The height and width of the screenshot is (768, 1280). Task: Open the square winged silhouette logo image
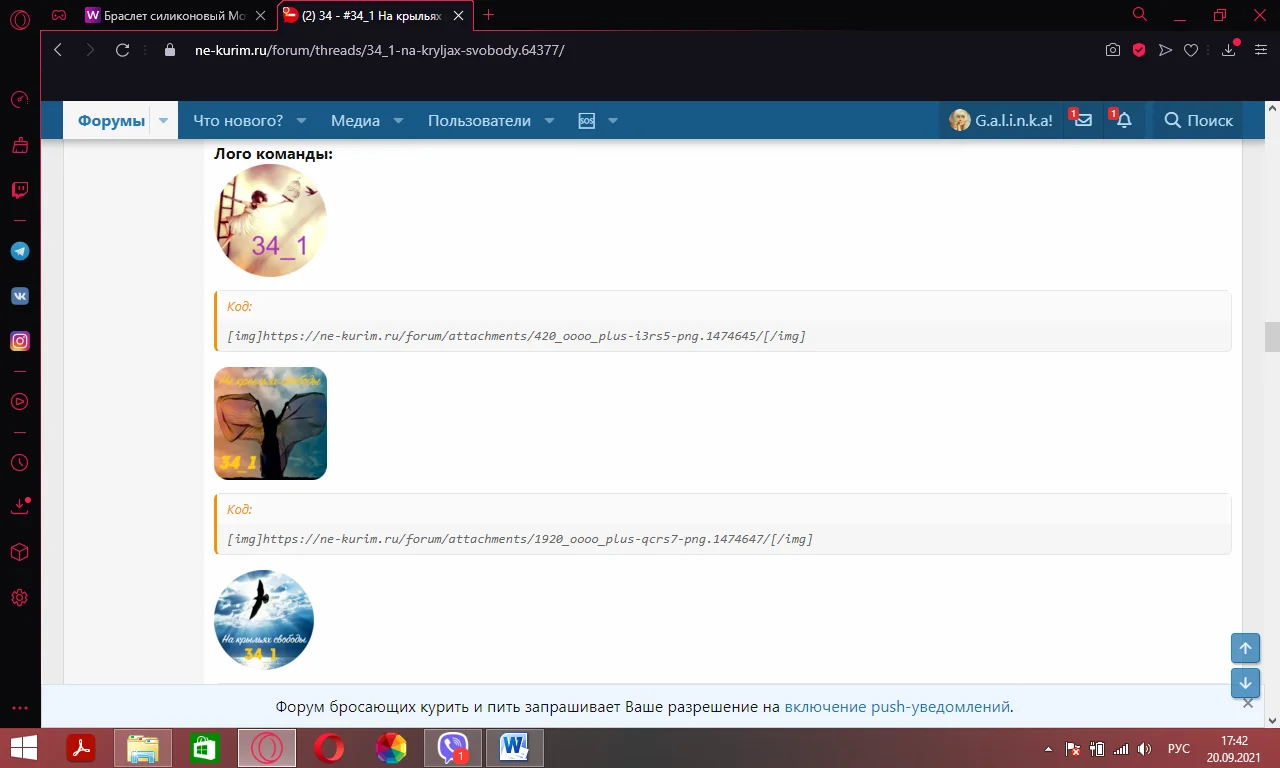[x=270, y=423]
